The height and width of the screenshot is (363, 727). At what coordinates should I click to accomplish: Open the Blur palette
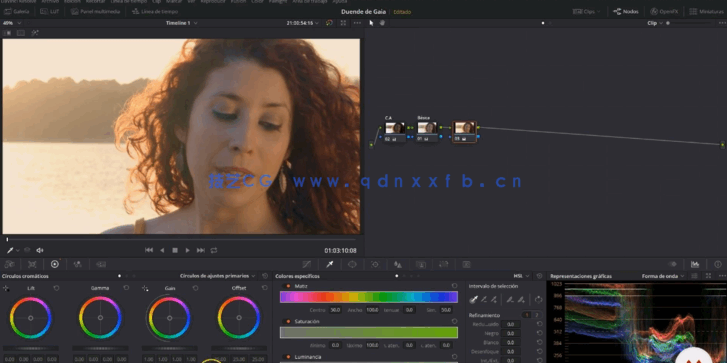tap(398, 264)
